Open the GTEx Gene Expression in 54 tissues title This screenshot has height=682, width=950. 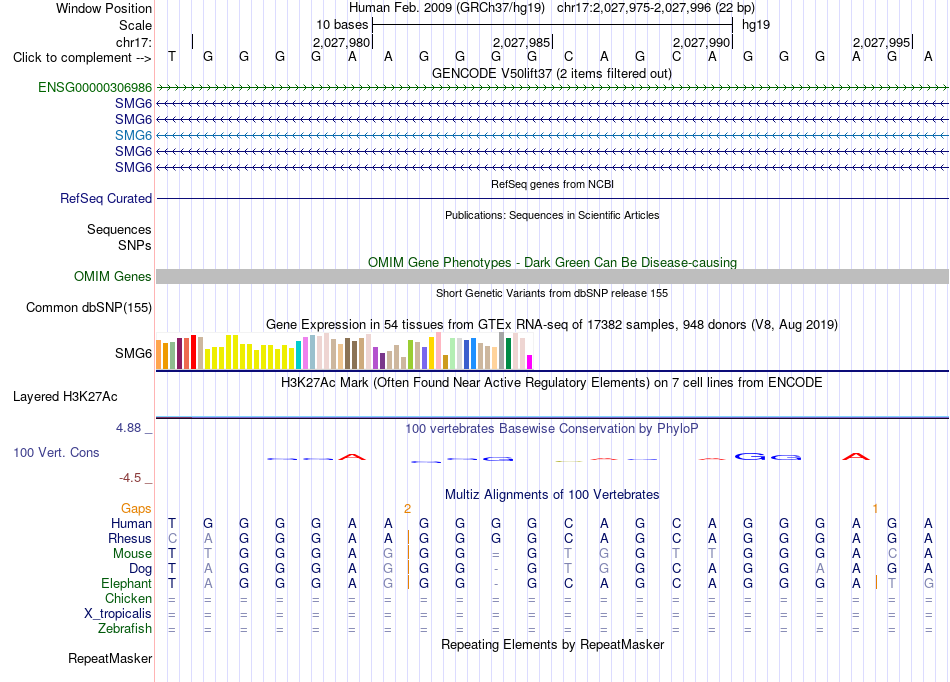pos(552,325)
